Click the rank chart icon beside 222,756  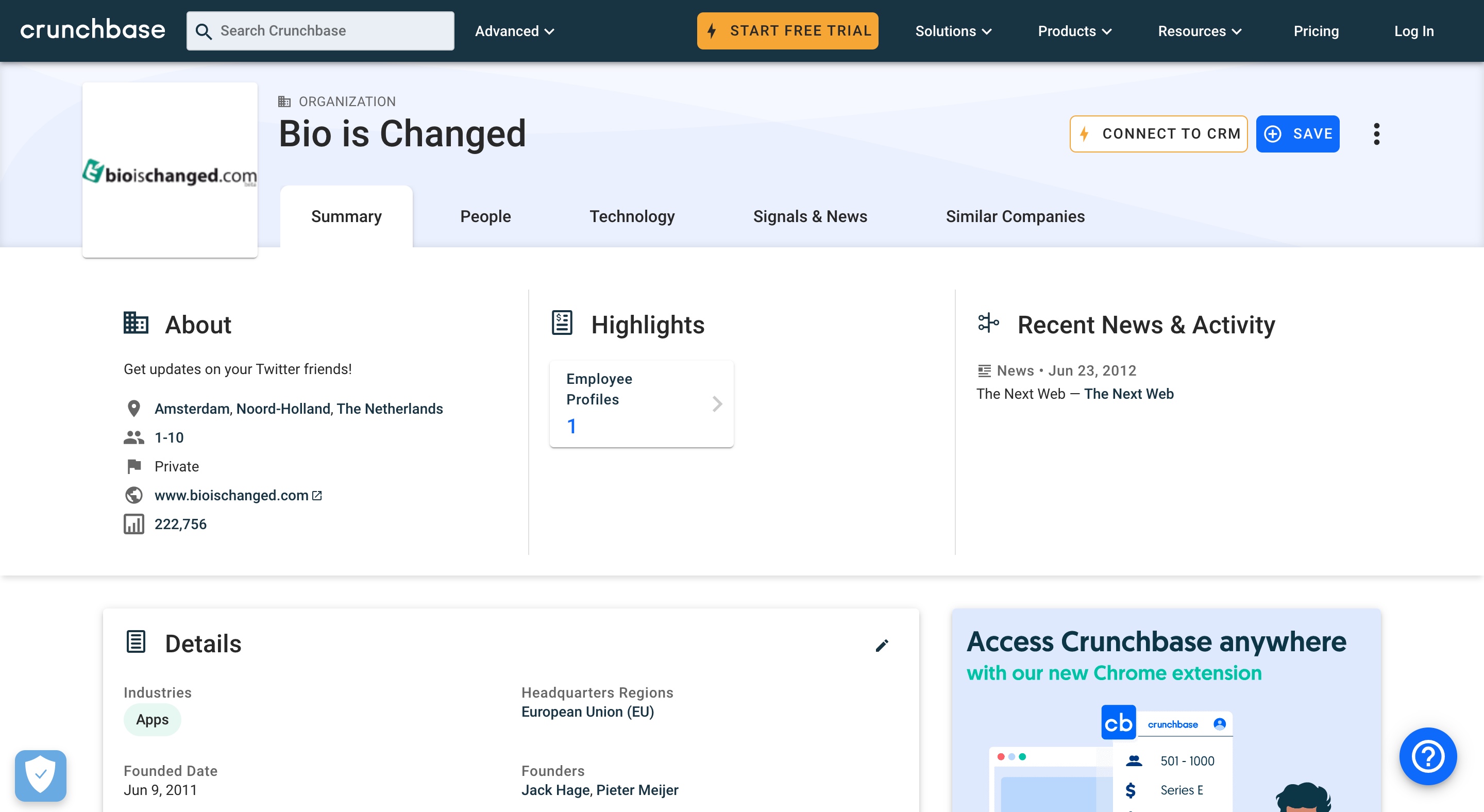(x=133, y=524)
